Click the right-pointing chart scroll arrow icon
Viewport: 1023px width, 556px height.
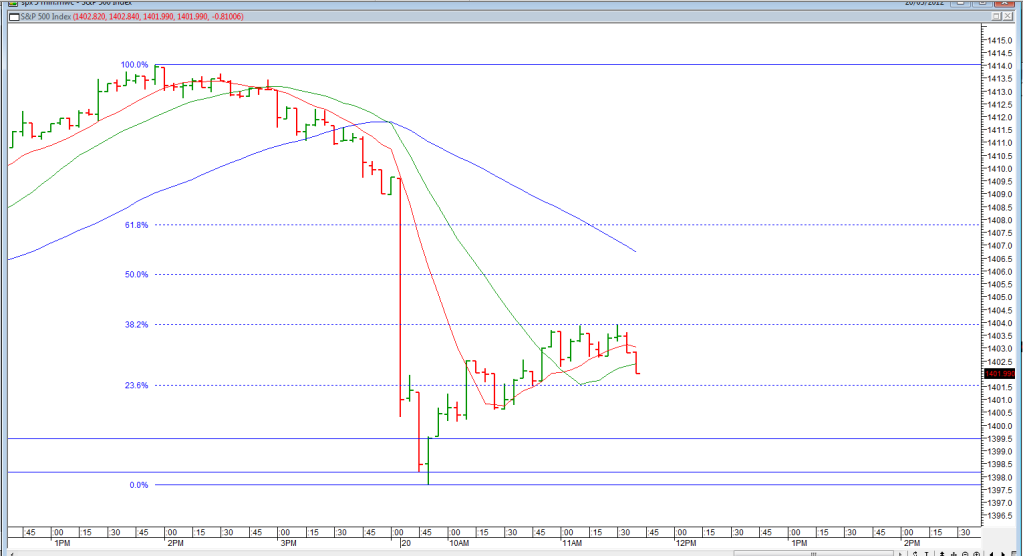tap(1003, 553)
